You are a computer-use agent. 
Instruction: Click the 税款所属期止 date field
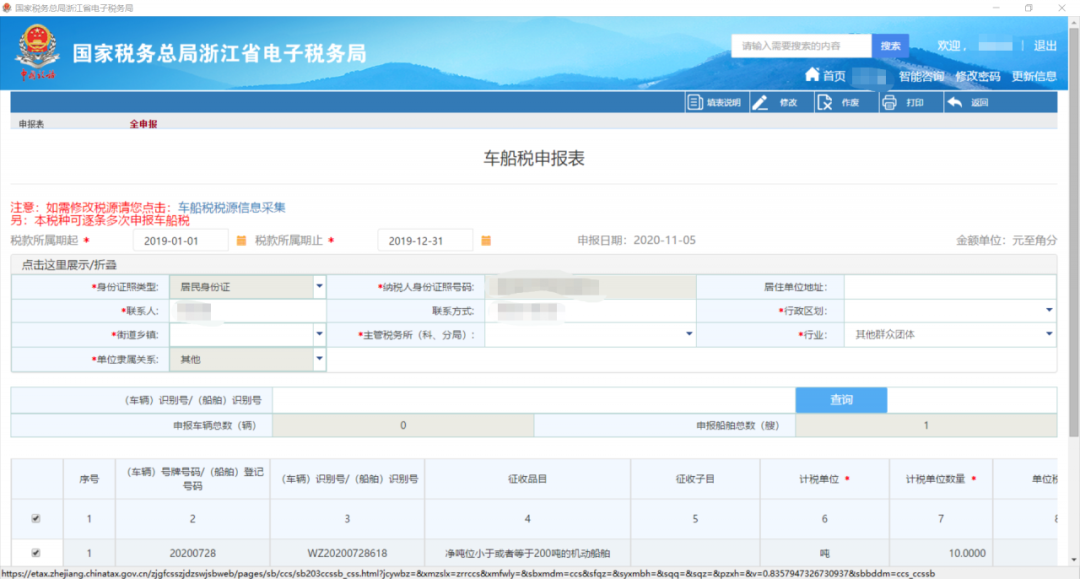(x=425, y=241)
